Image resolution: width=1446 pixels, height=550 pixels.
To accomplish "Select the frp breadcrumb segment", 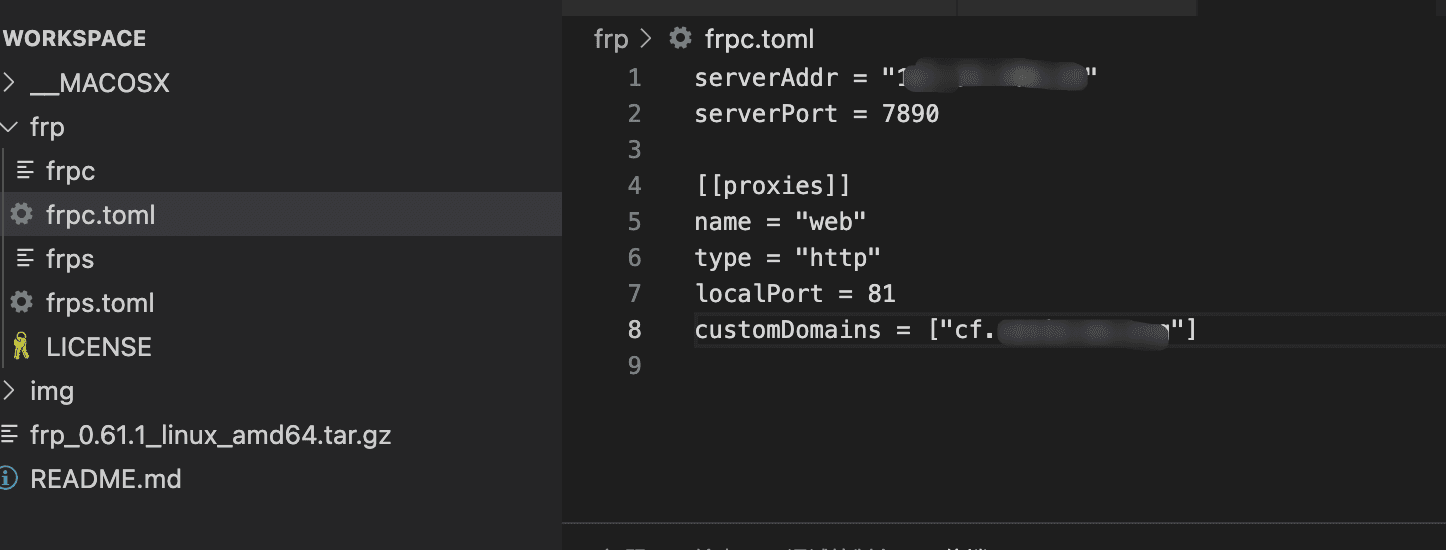I will pos(611,39).
